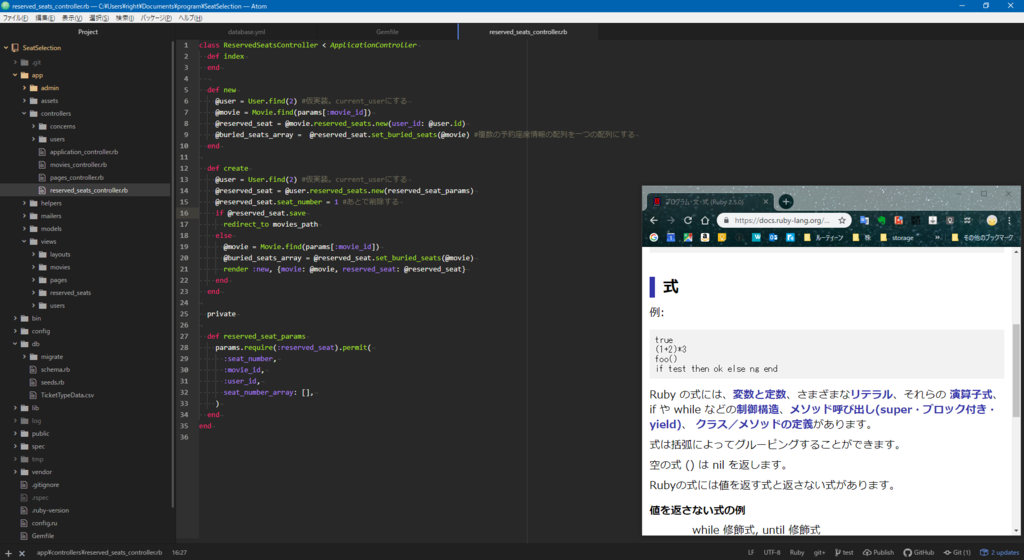This screenshot has height=560, width=1024.
Task: Collapse the views folder
Action: 25,241
